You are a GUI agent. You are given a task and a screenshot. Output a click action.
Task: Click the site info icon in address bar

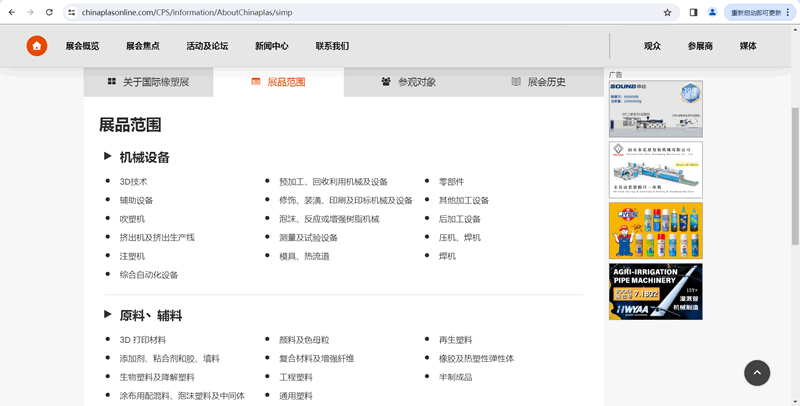[71, 13]
